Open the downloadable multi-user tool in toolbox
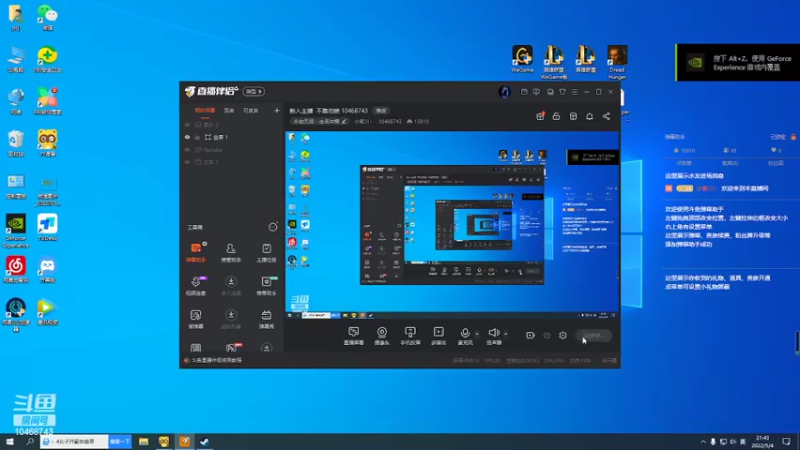Screen dimensions: 800x450 (x=231, y=286)
